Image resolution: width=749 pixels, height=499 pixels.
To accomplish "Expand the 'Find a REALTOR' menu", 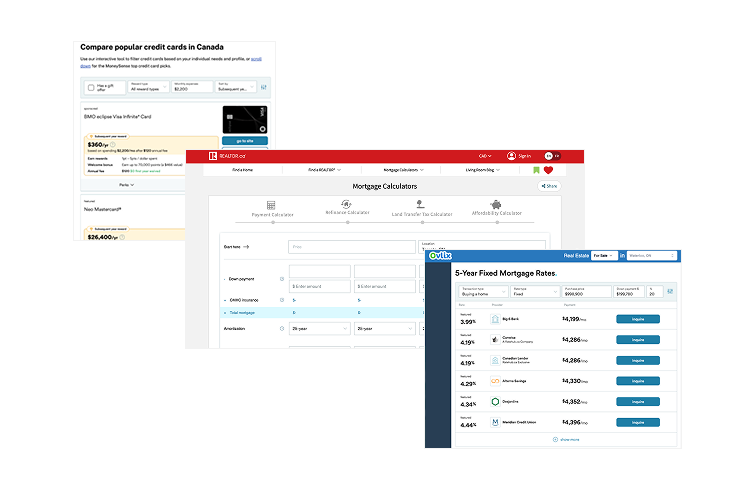I will point(324,170).
